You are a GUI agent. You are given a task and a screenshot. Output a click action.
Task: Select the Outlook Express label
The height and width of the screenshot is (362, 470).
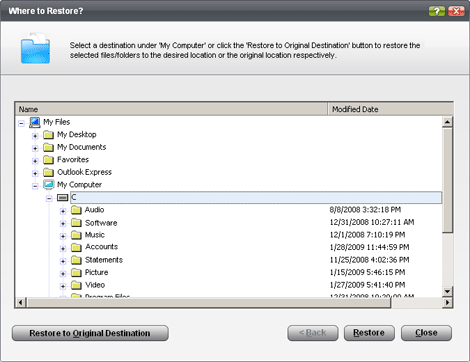(x=84, y=172)
